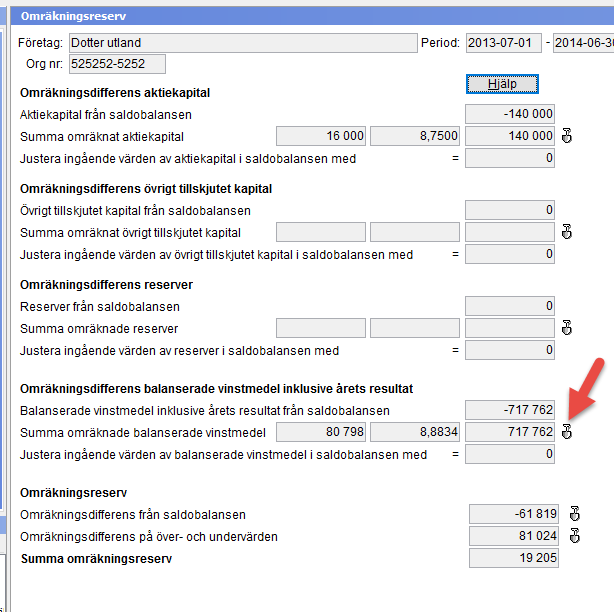Select the 16 000 aktiekapital amount field
This screenshot has width=614, height=612.
321,136
